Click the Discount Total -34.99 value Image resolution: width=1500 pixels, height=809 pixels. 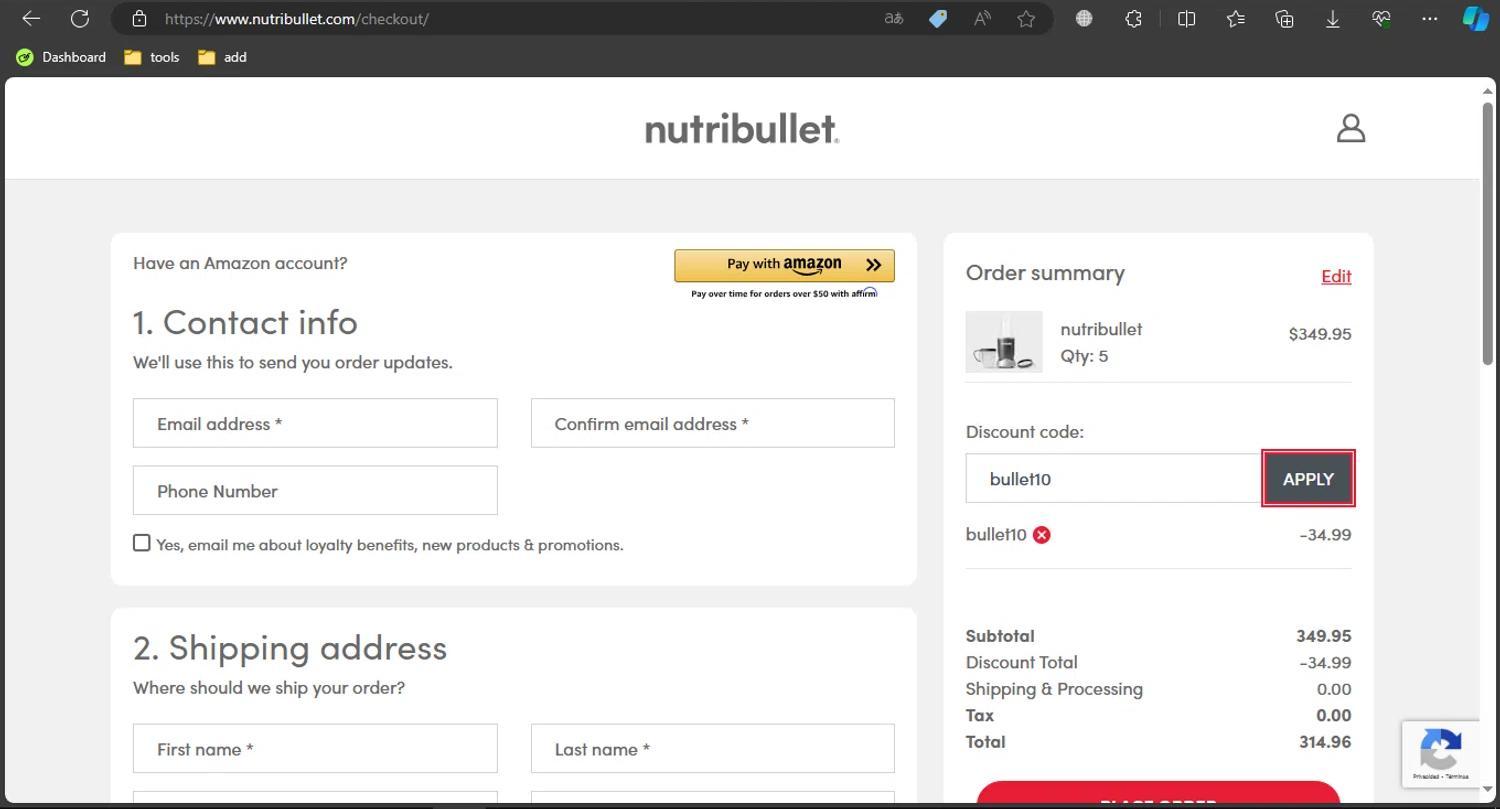click(x=1325, y=662)
